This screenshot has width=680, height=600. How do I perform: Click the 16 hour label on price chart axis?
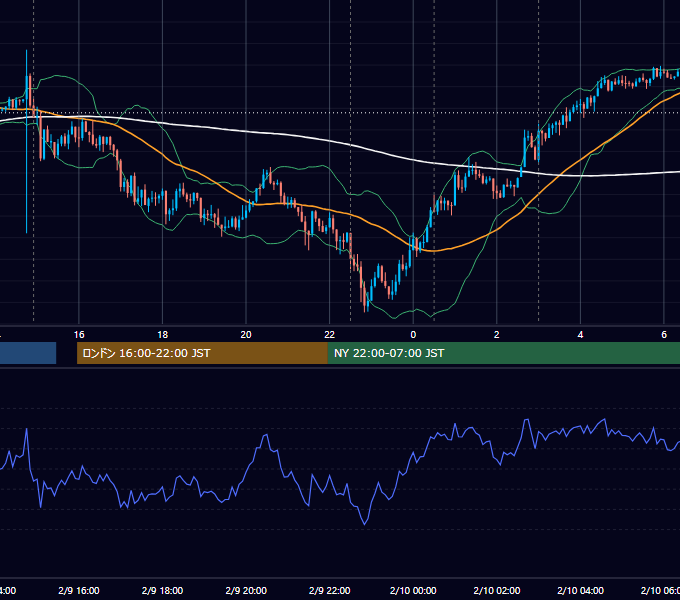[x=79, y=335]
